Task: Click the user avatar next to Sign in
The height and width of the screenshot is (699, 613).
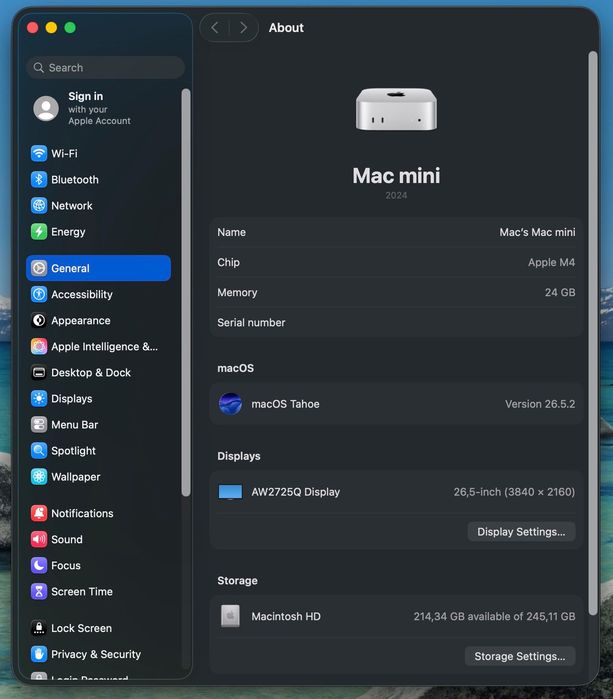Action: point(46,108)
